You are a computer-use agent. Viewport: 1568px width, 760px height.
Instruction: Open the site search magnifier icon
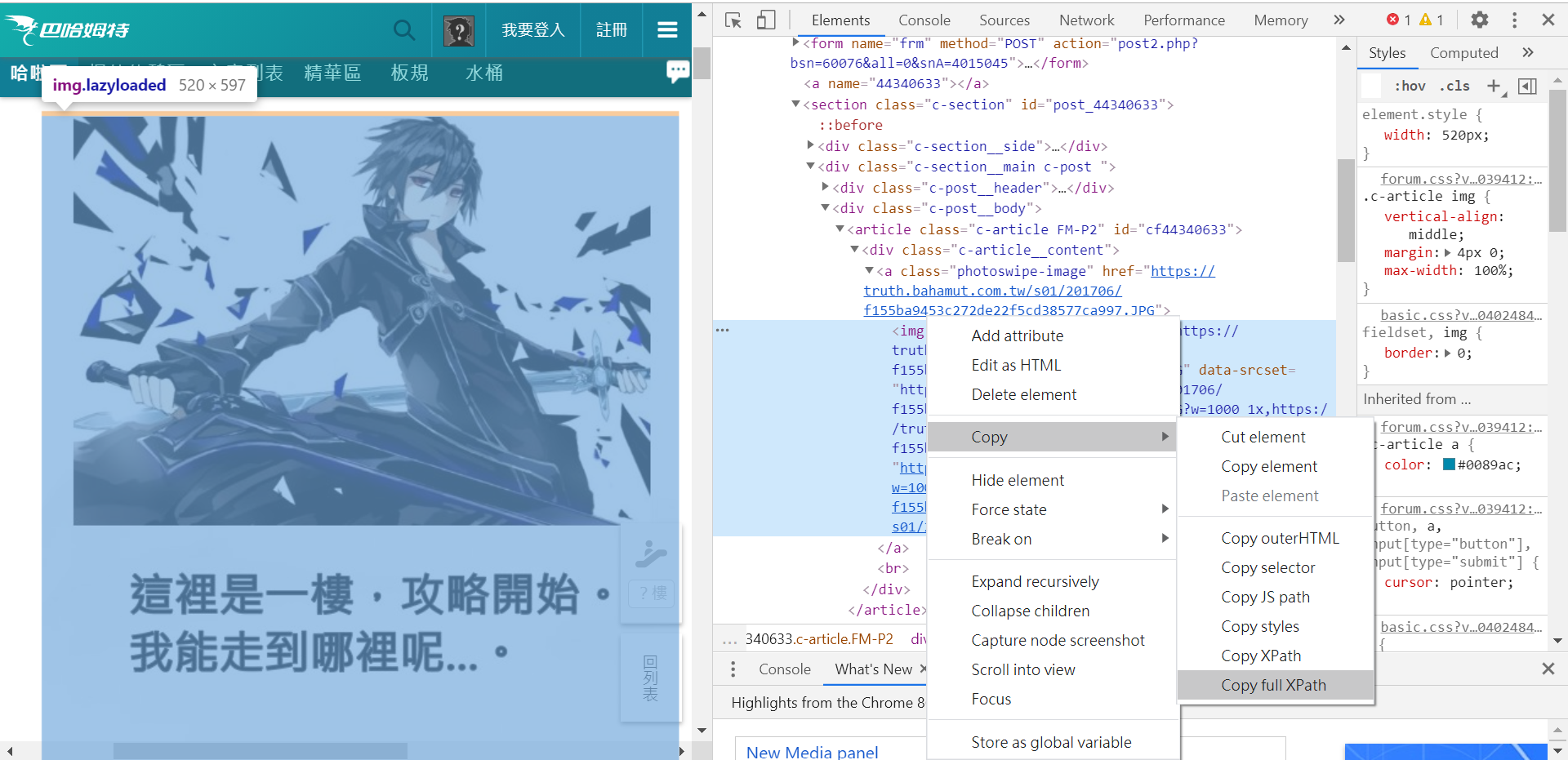[x=404, y=30]
